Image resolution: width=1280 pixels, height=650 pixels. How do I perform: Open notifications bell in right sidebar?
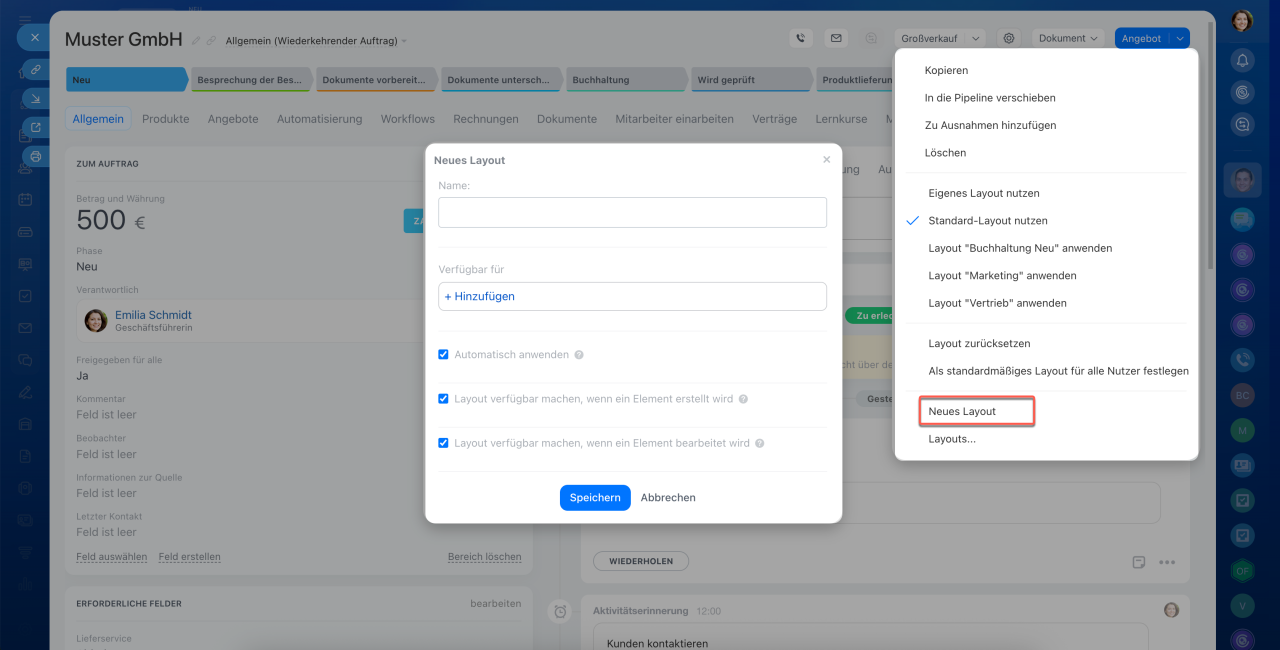coord(1242,60)
